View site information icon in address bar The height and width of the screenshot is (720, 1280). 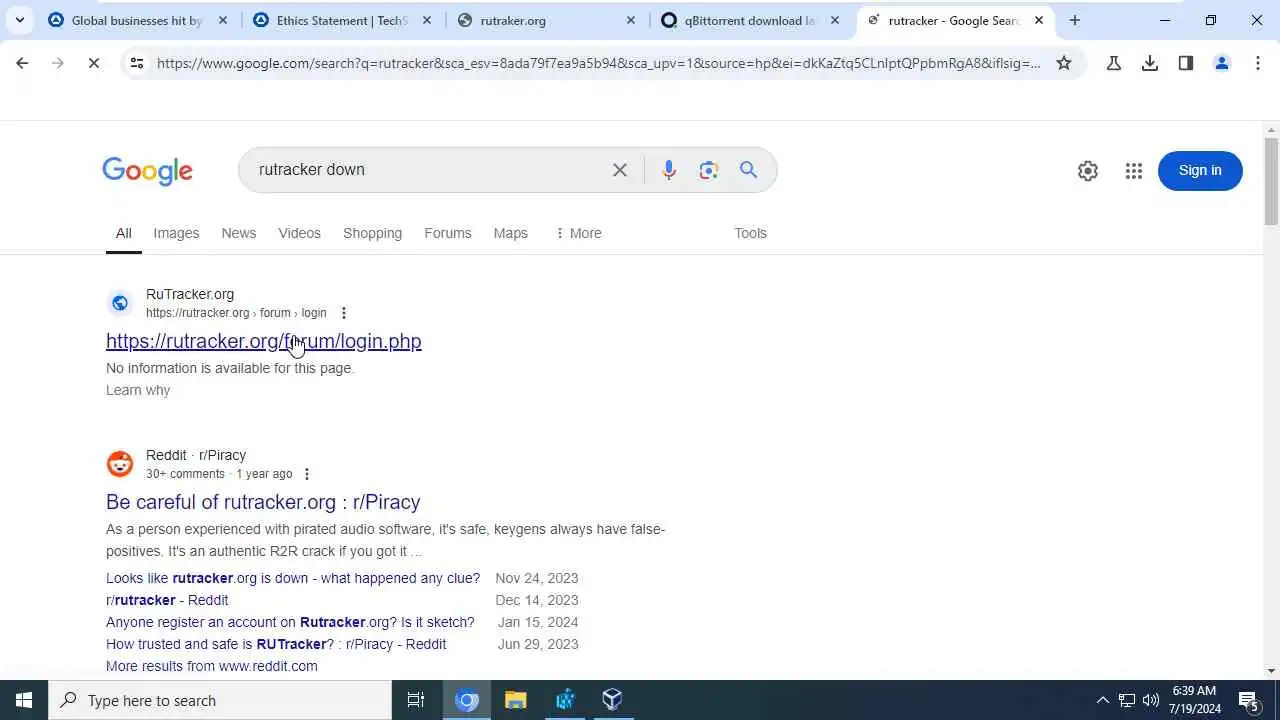(137, 63)
